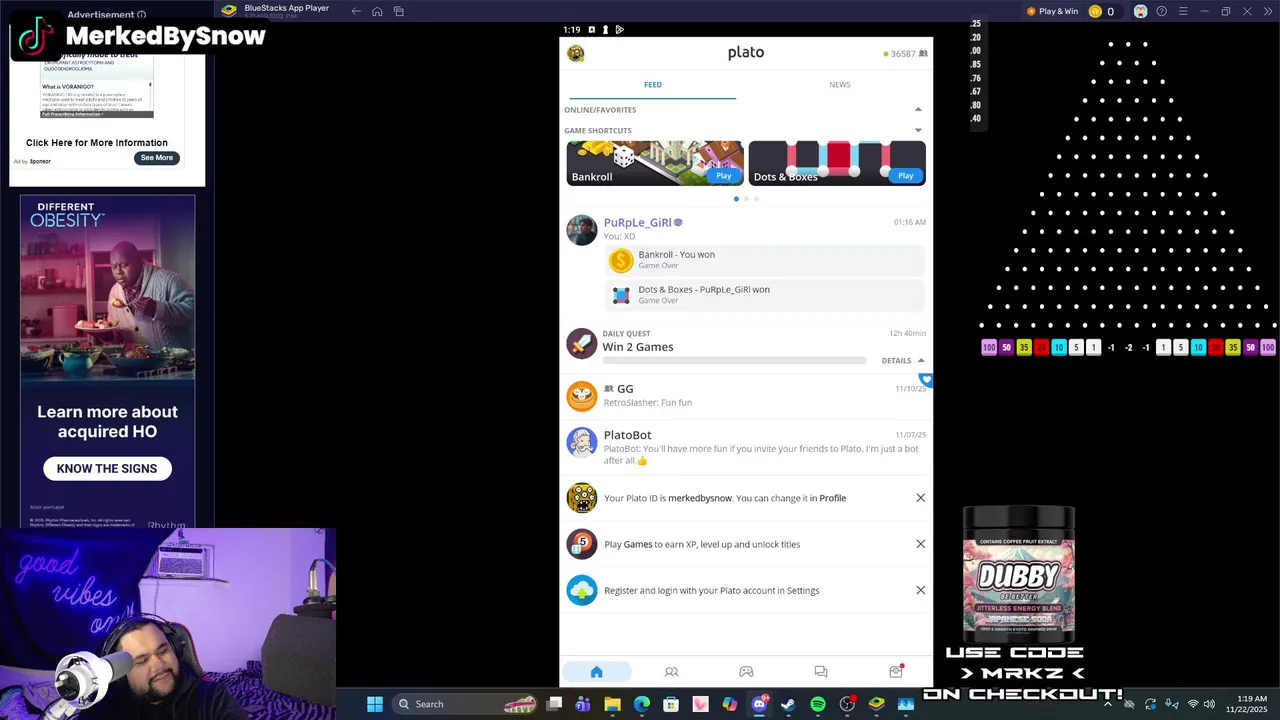Open the BlueStacks hamburger menu
The height and width of the screenshot is (720, 1280).
click(x=1183, y=11)
